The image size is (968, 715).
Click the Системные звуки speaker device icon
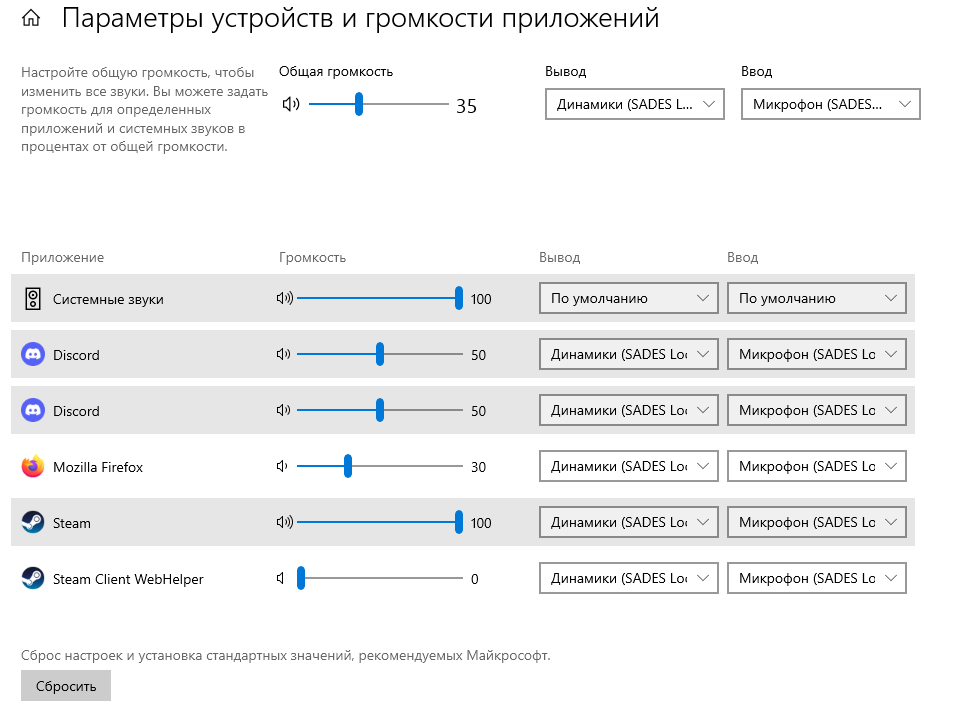pyautogui.click(x=33, y=299)
